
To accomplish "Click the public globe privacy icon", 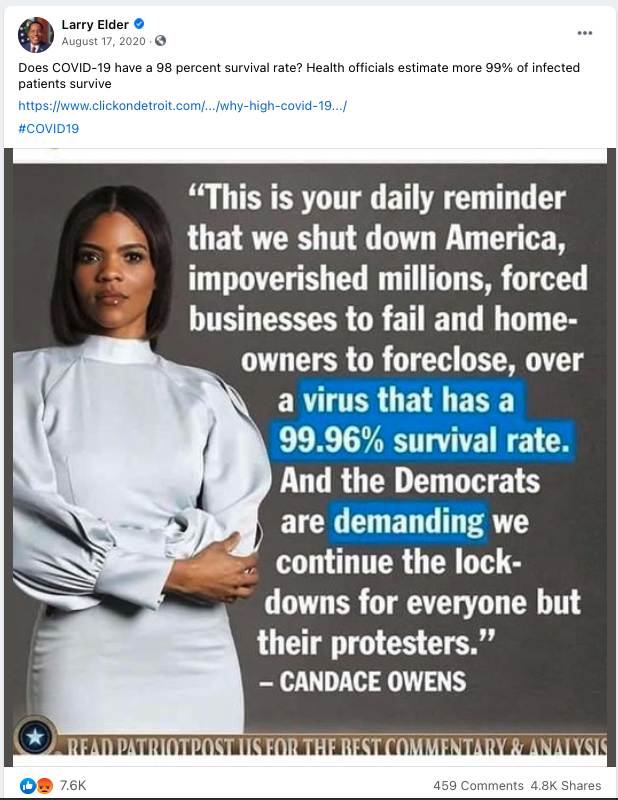I will click(160, 41).
